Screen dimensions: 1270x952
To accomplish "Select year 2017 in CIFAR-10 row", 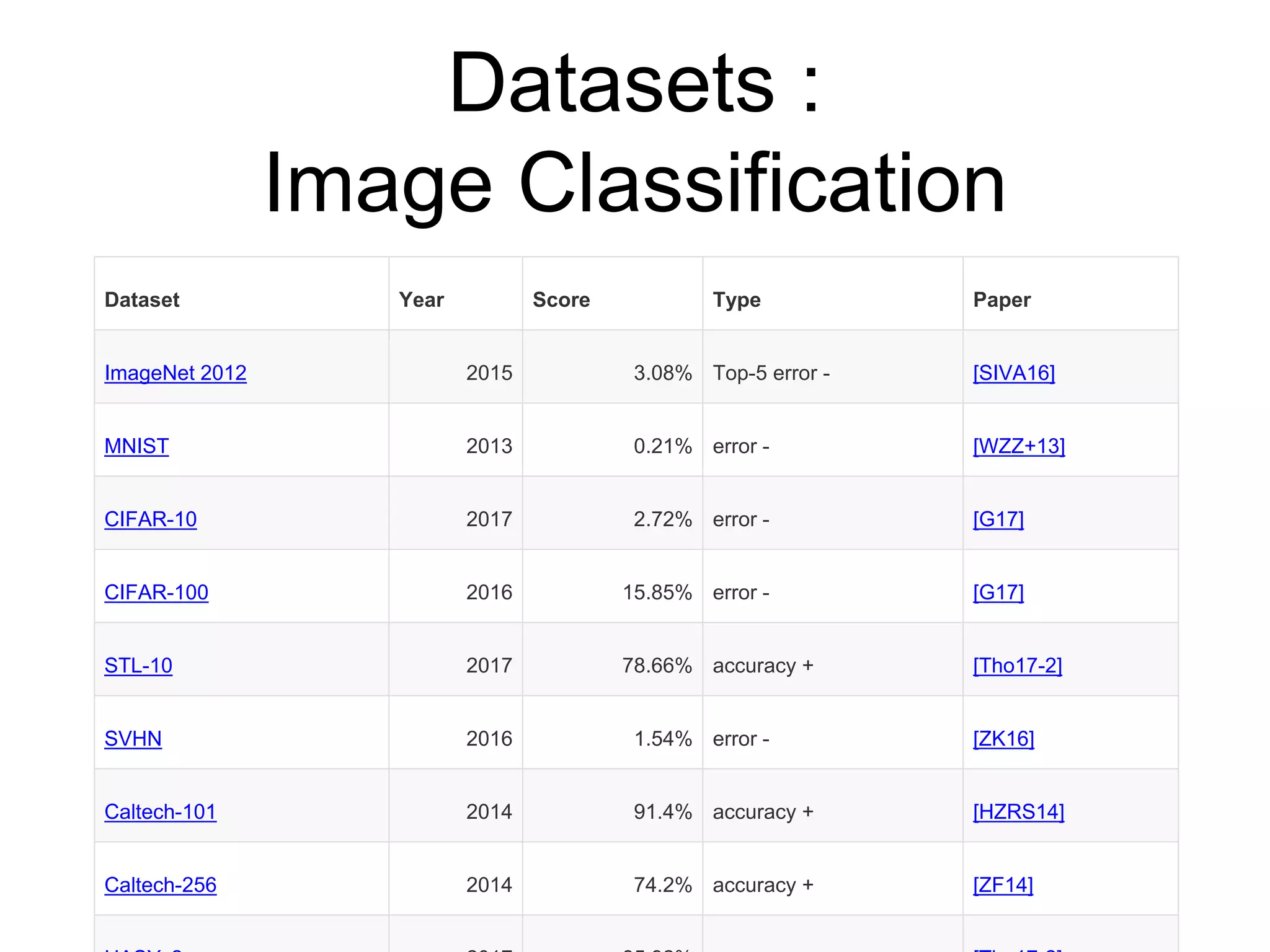I will [x=489, y=519].
